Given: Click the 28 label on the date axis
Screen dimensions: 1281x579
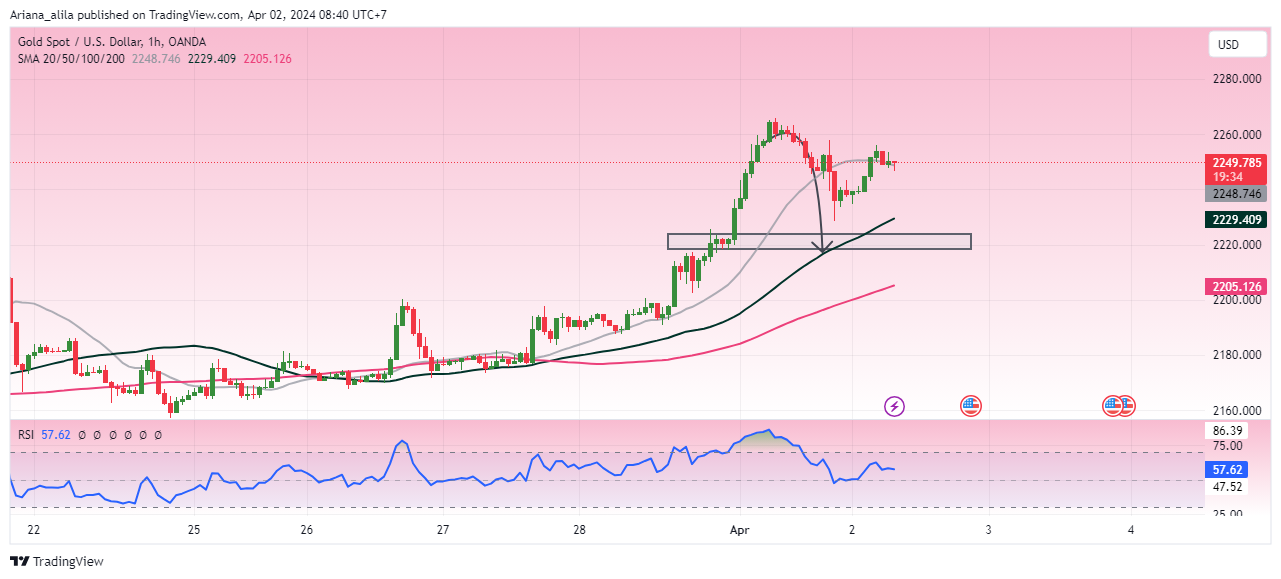Looking at the screenshot, I should click(580, 529).
